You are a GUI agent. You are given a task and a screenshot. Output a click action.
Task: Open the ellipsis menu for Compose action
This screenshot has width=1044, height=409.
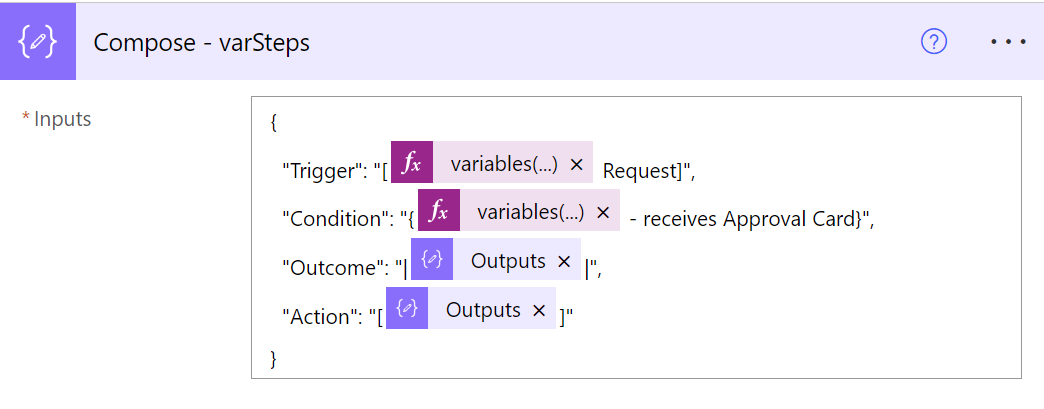(x=1007, y=42)
